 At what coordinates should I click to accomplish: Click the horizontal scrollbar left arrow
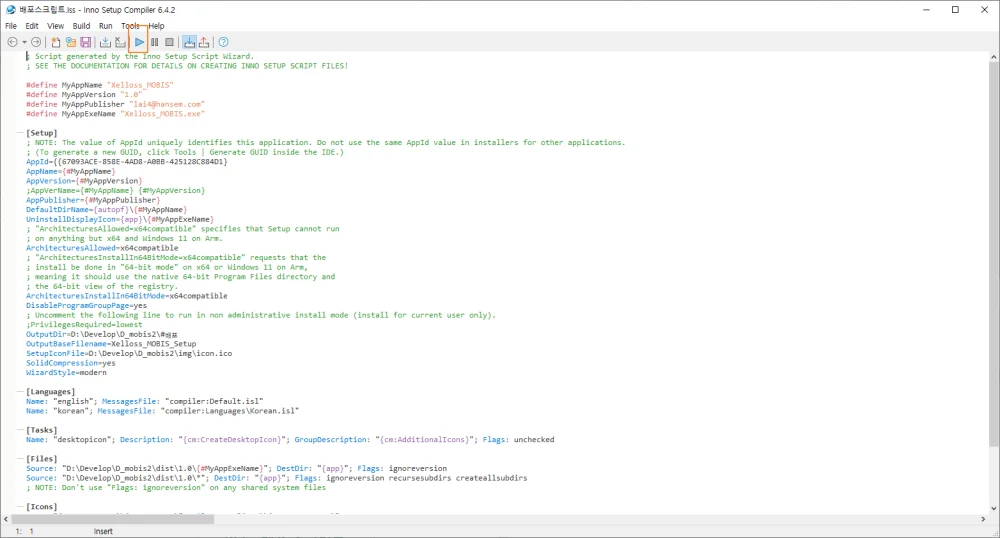pos(6,520)
